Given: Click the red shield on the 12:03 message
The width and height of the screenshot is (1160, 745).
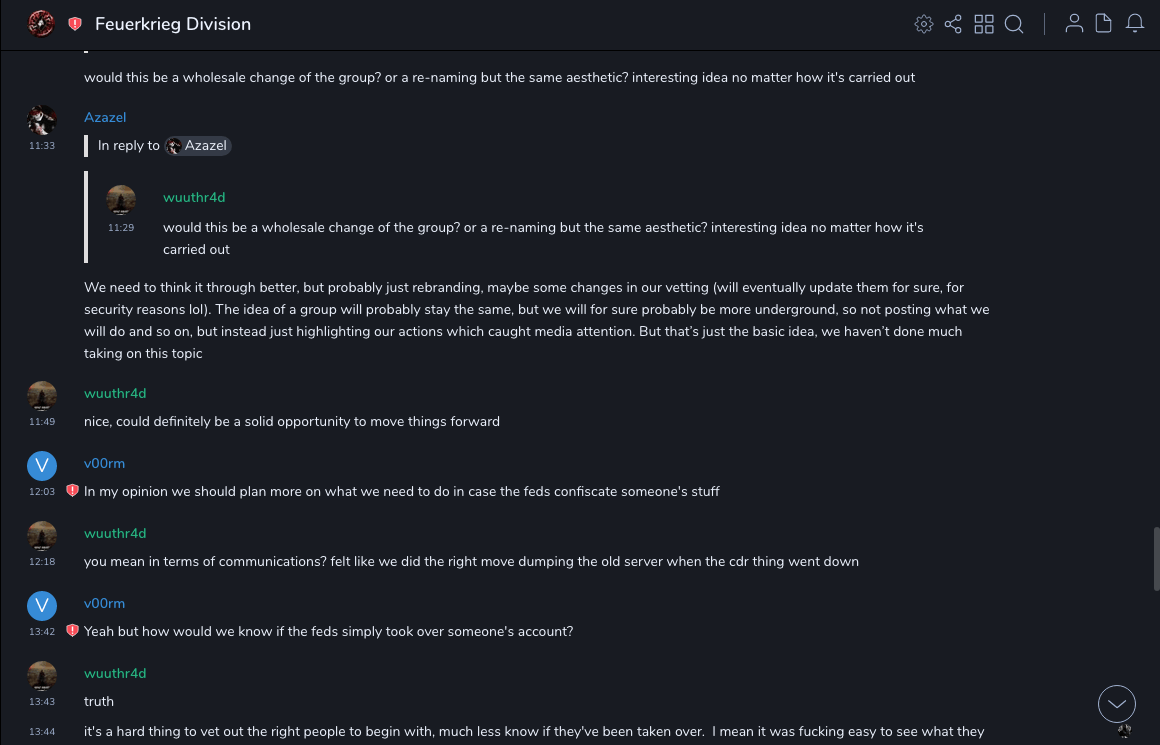Looking at the screenshot, I should tap(72, 491).
